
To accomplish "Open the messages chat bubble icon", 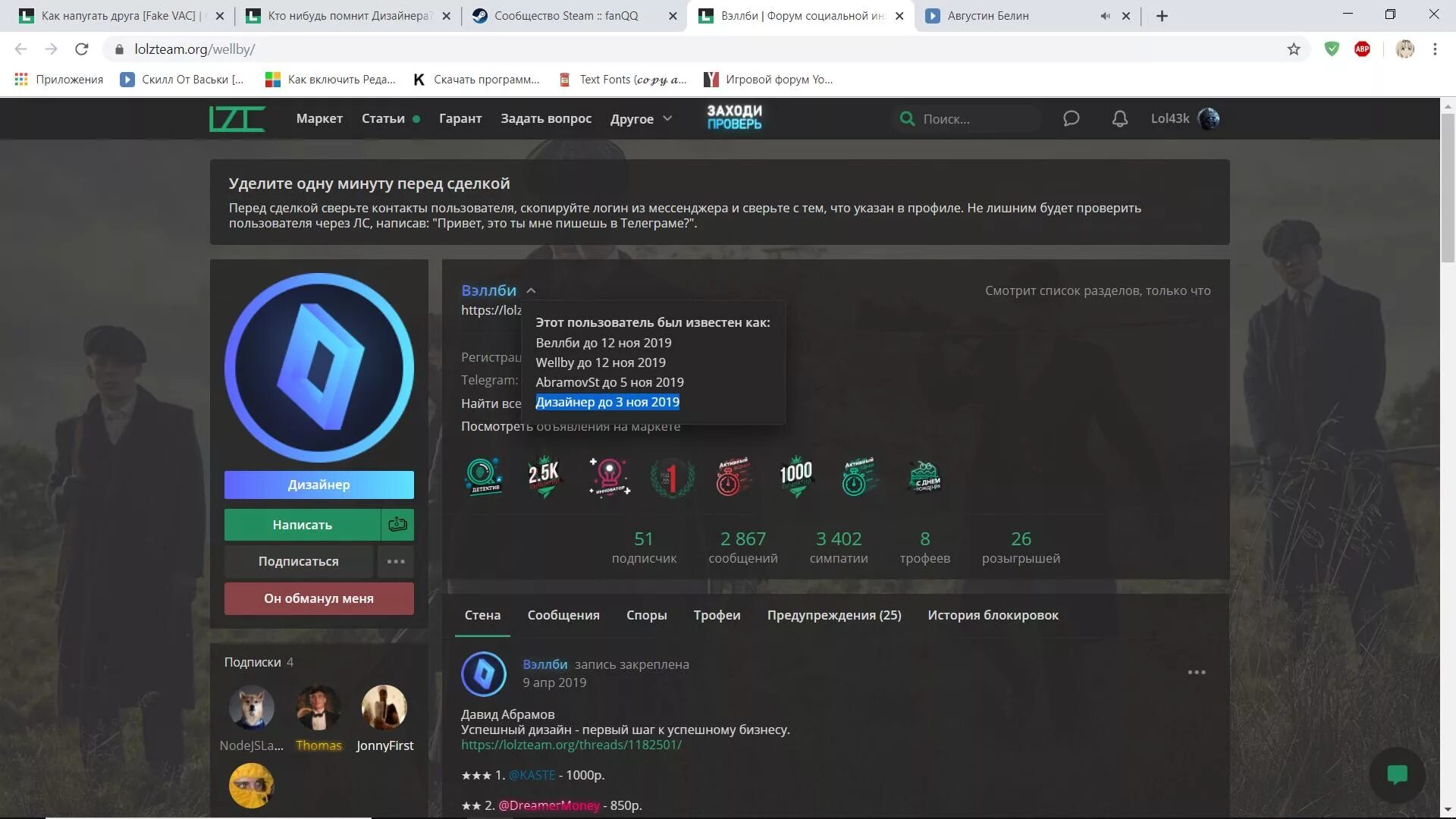I will pos(1071,119).
